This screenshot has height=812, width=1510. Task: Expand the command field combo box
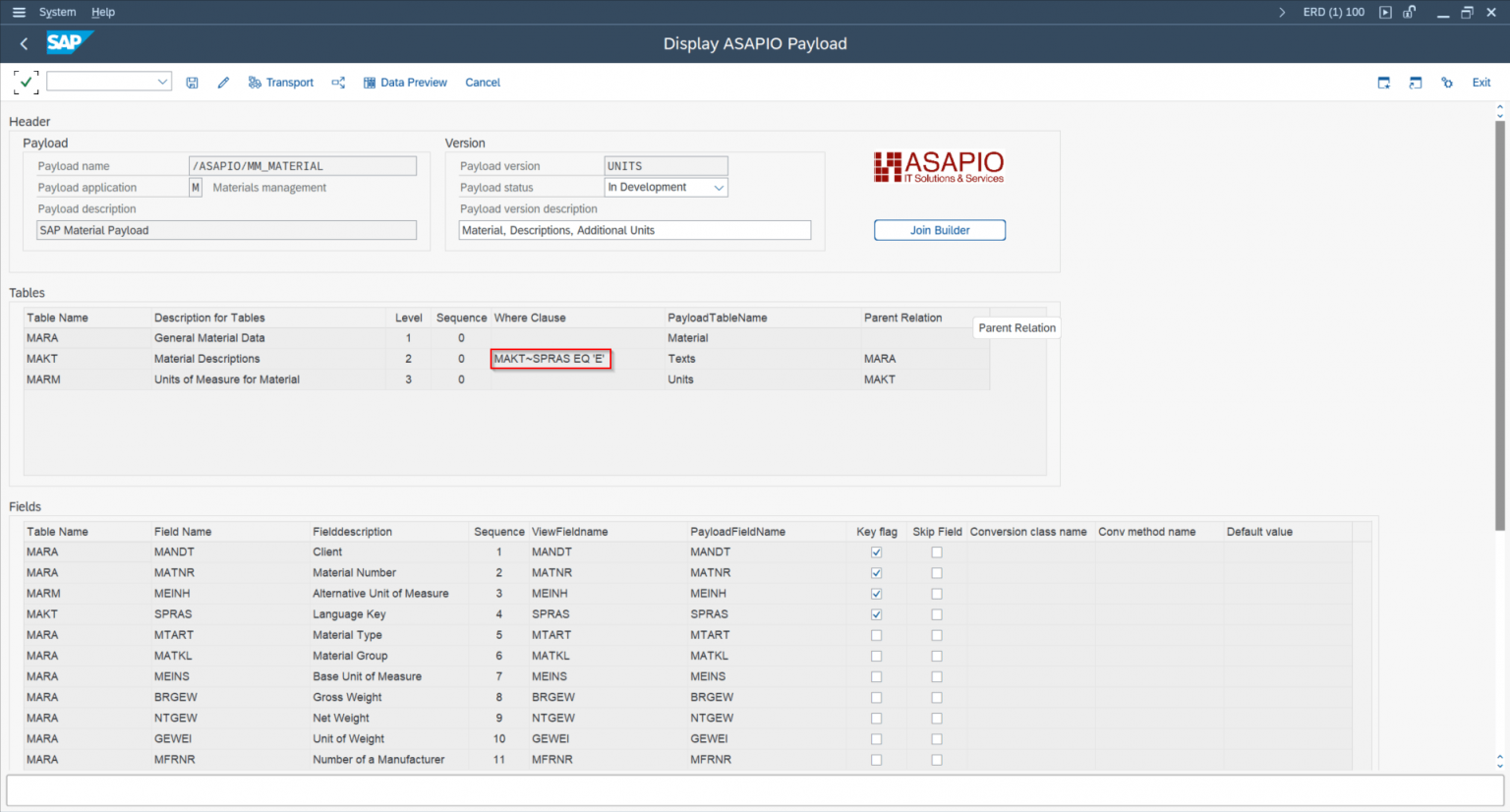[x=160, y=81]
